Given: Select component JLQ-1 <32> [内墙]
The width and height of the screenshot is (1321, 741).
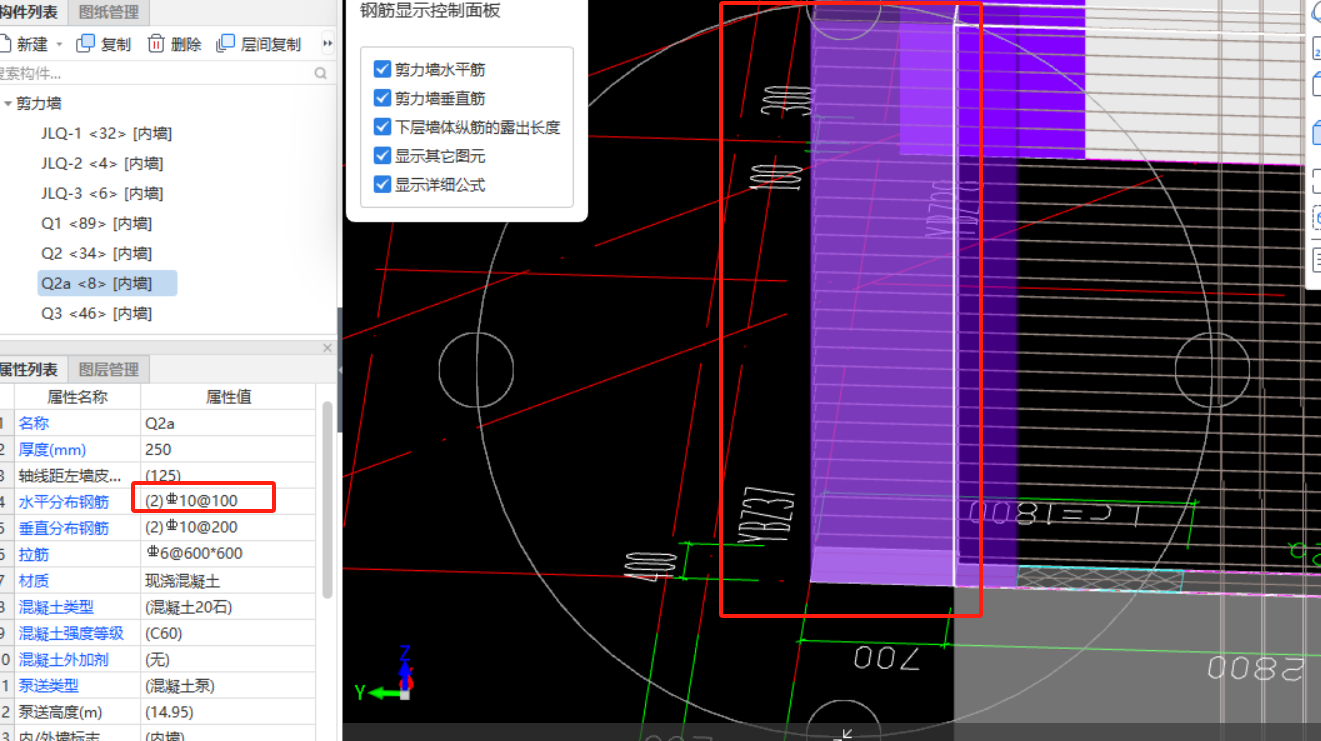Looking at the screenshot, I should pos(107,133).
